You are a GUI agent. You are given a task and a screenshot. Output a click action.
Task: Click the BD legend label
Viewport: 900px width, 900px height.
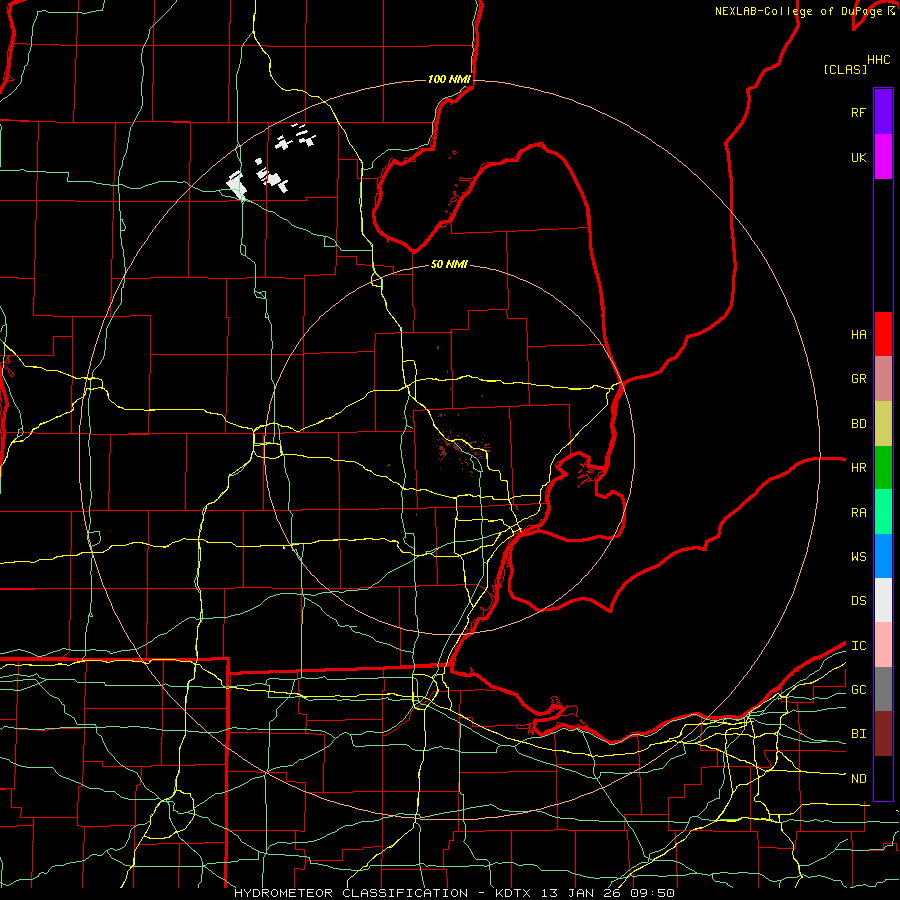pyautogui.click(x=858, y=424)
